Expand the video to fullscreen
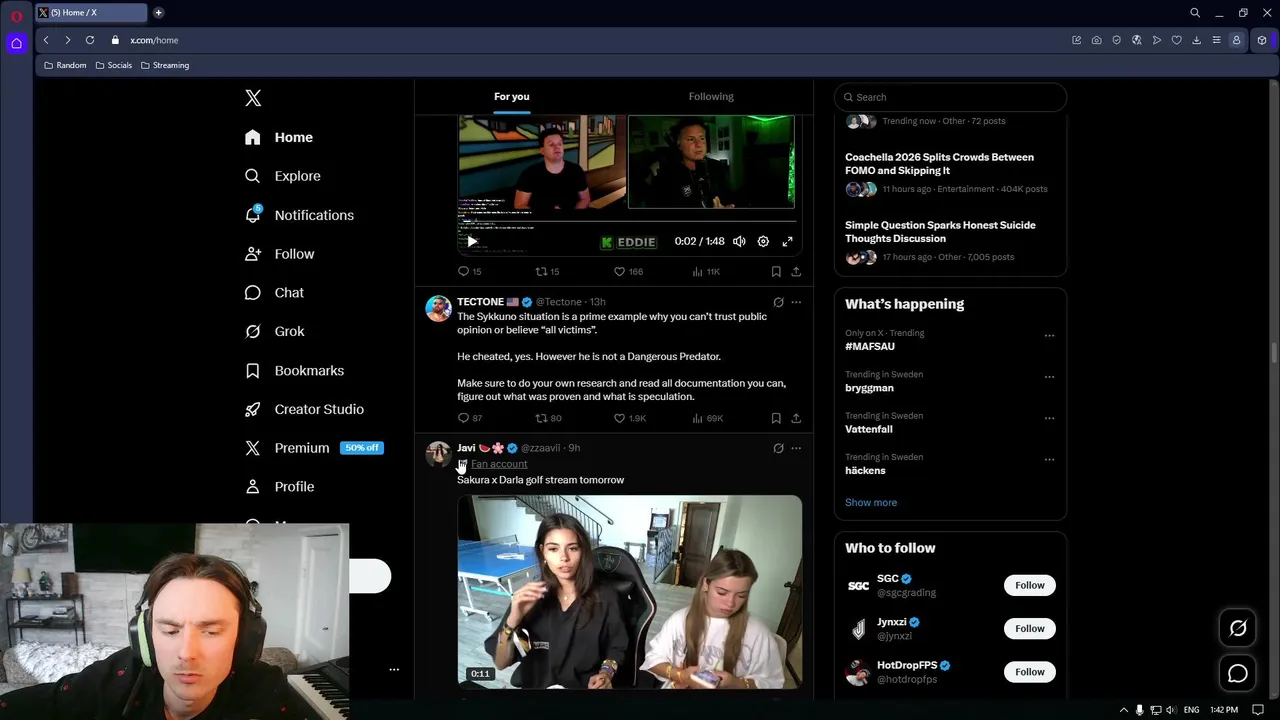This screenshot has height=720, width=1280. pos(787,241)
